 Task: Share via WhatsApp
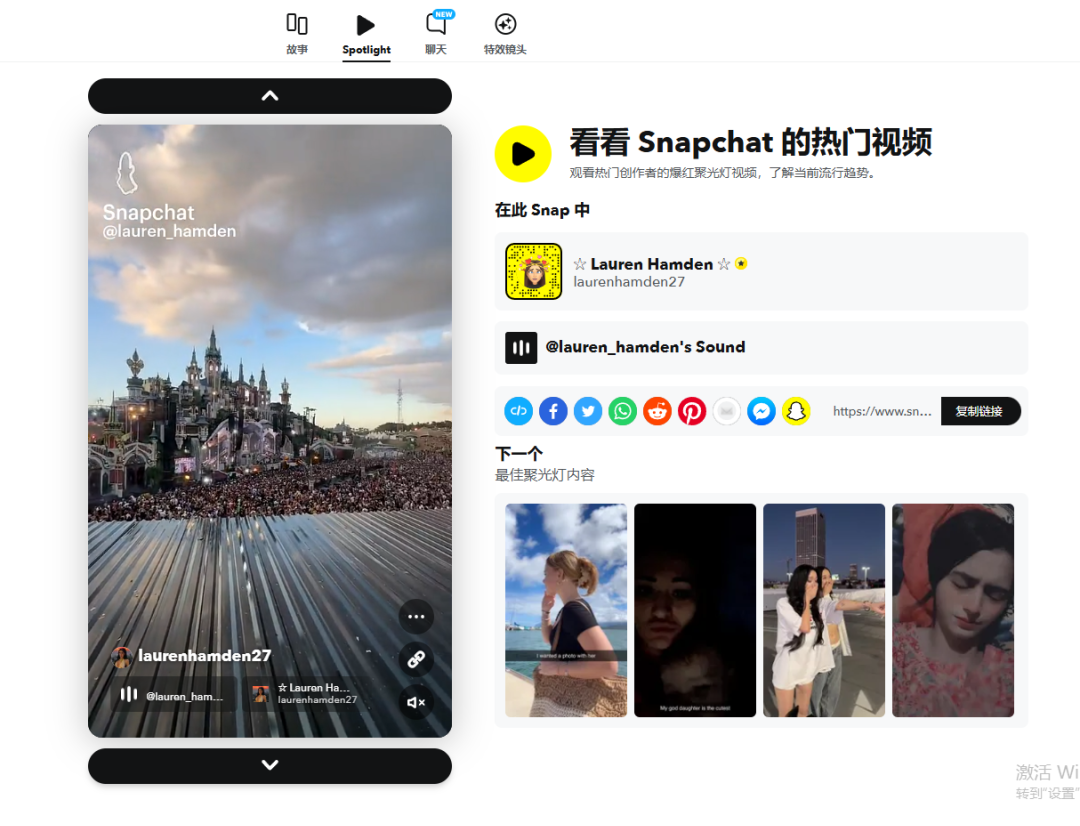623,411
